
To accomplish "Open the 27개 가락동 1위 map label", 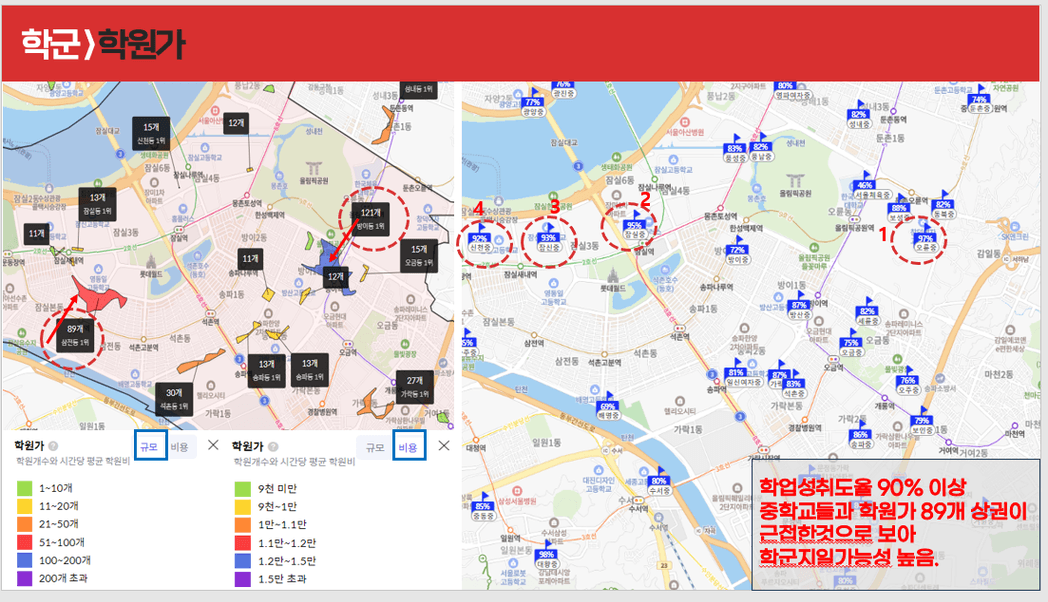I will pyautogui.click(x=414, y=387).
